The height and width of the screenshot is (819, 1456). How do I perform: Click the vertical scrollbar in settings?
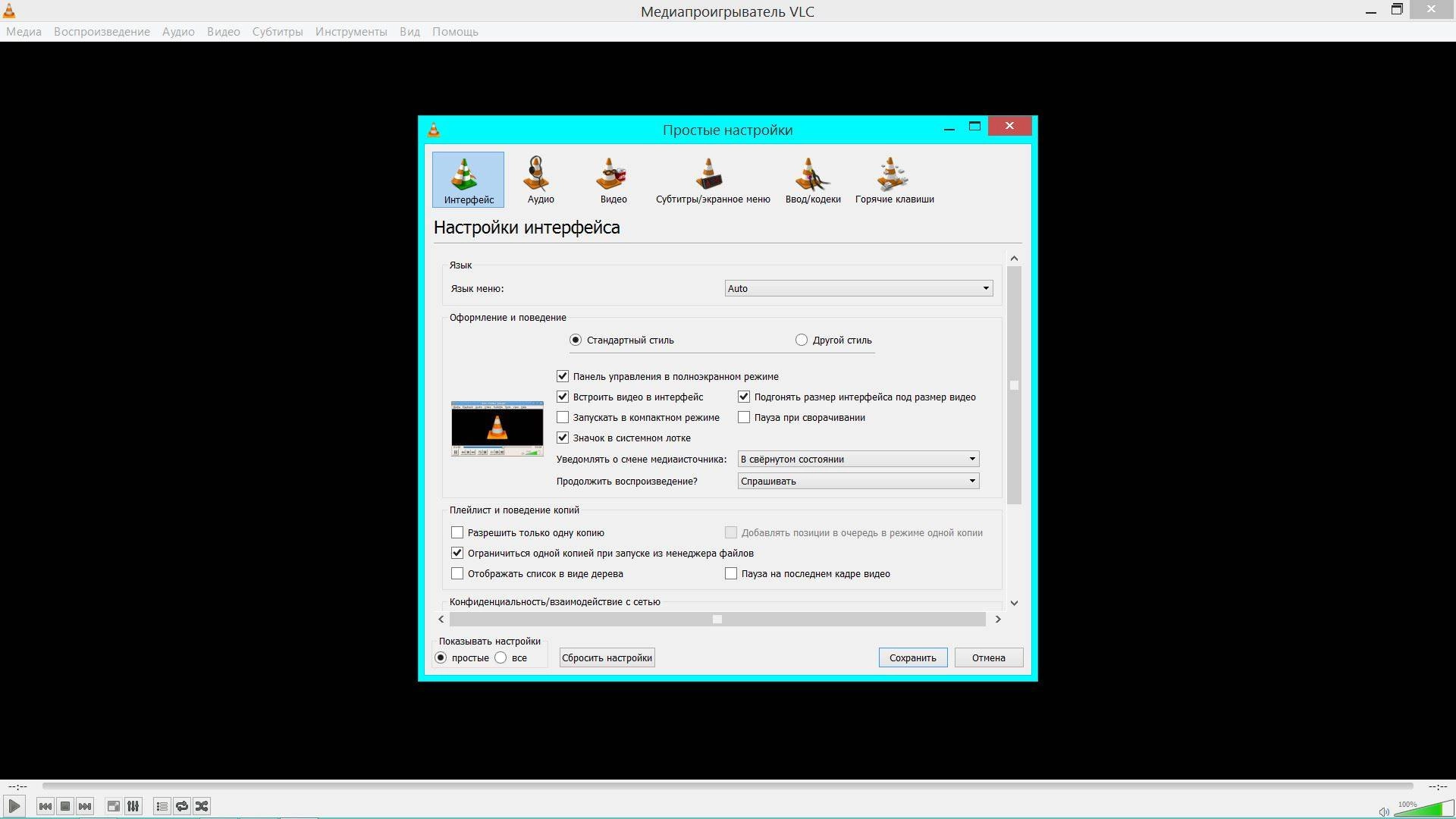click(x=1014, y=385)
